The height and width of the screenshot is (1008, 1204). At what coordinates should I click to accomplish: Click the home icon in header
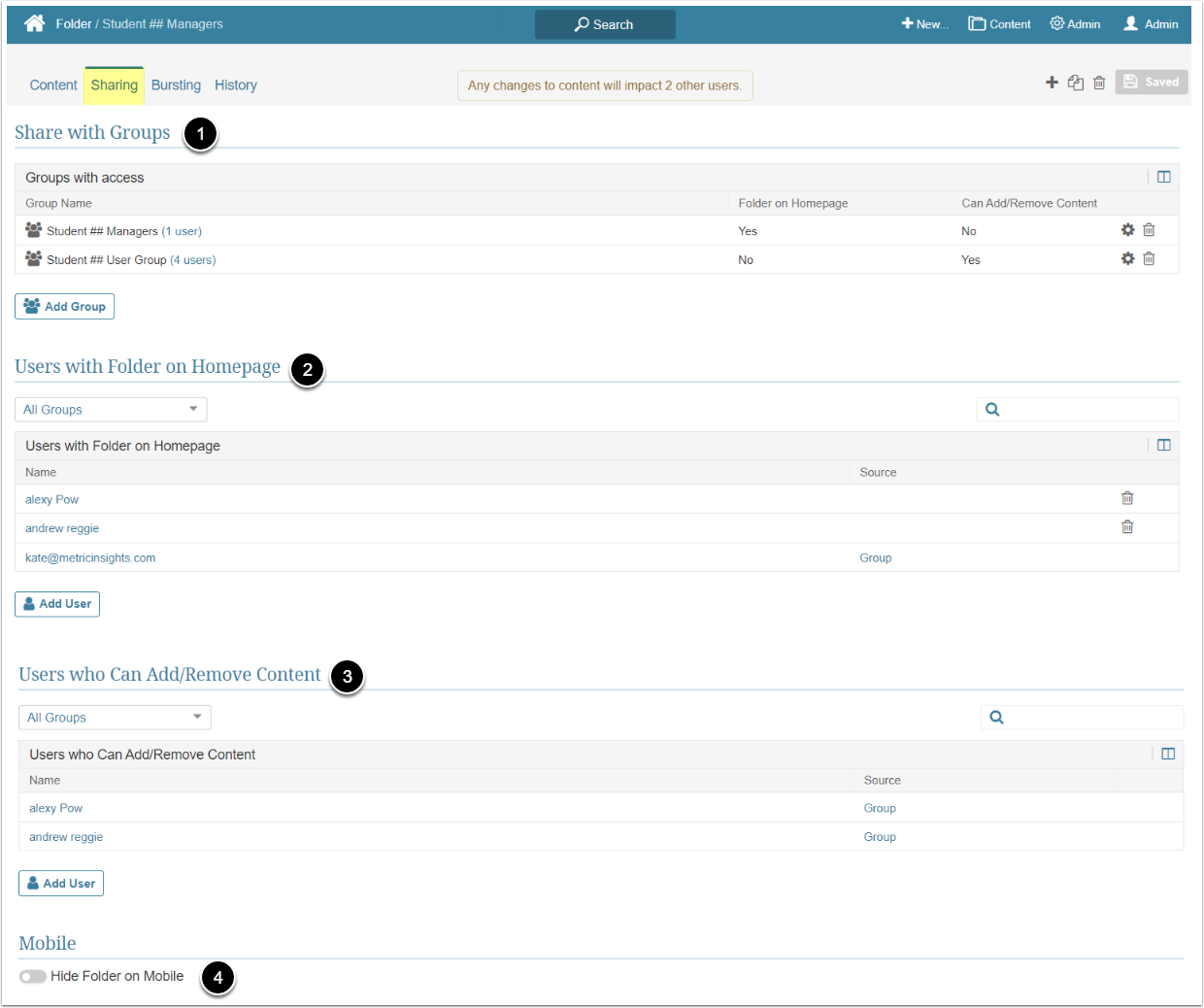pos(35,23)
